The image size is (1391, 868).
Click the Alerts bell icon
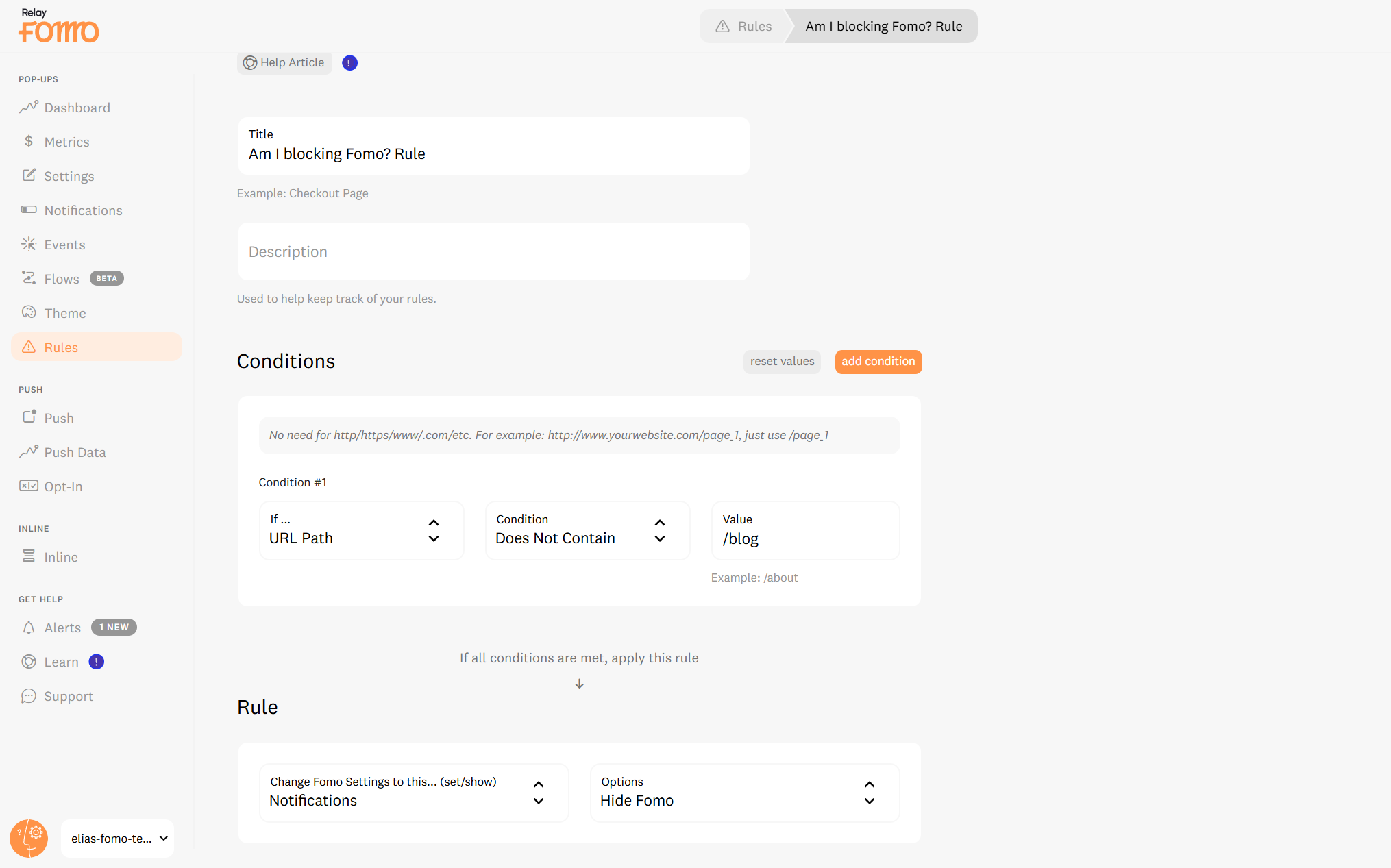28,628
